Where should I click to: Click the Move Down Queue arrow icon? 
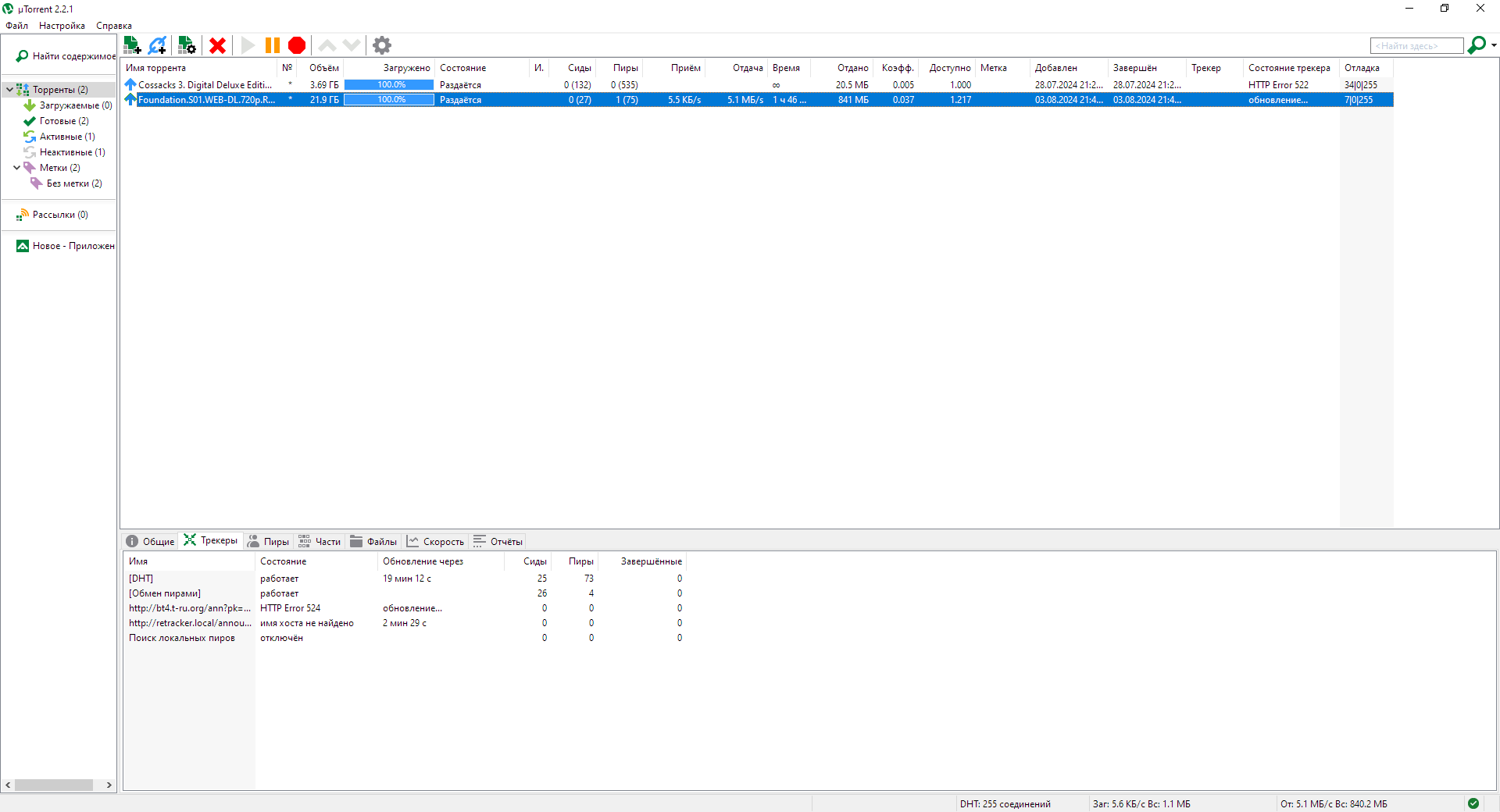pos(352,45)
